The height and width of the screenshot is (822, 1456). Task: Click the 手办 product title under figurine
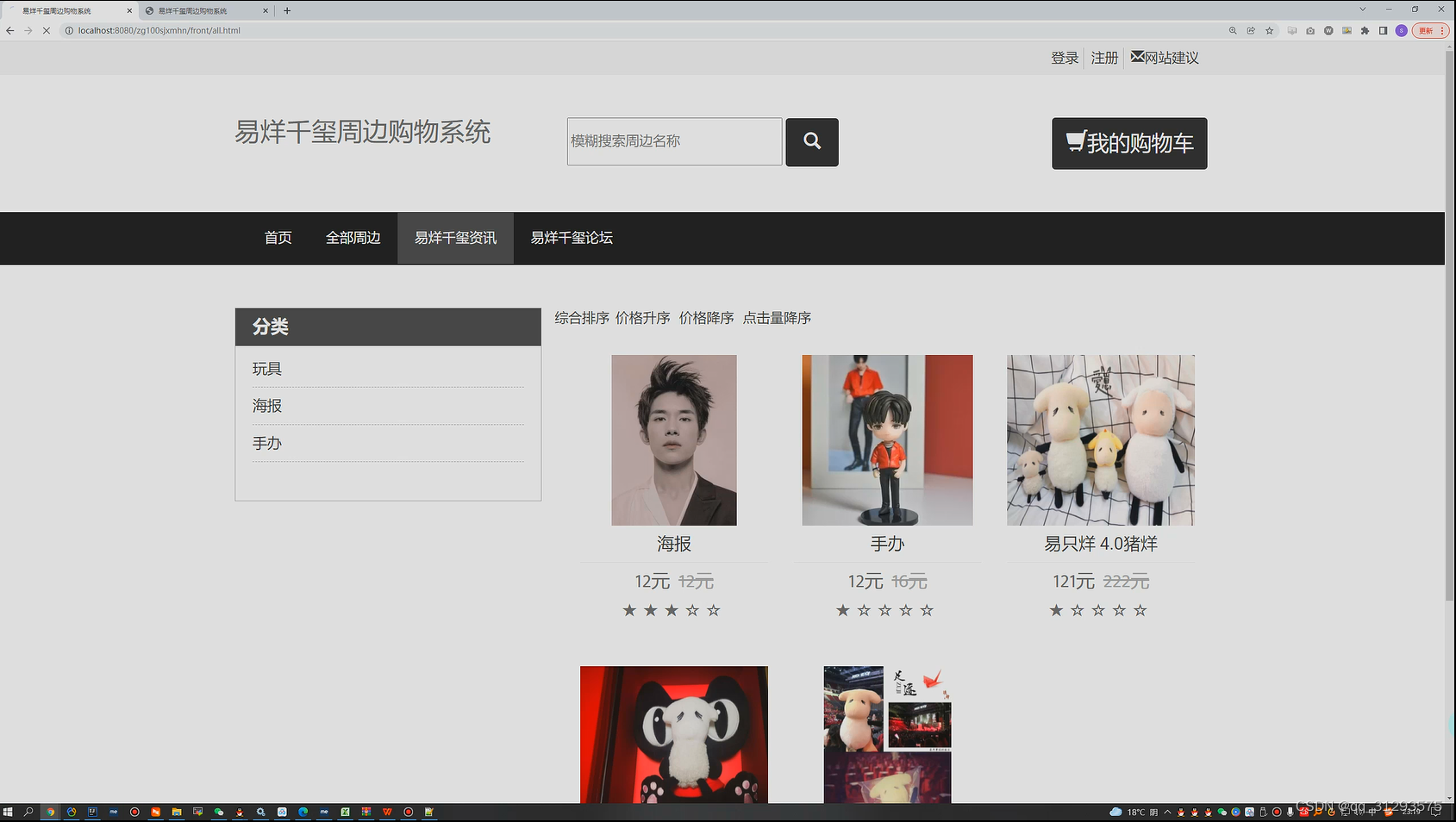(887, 544)
